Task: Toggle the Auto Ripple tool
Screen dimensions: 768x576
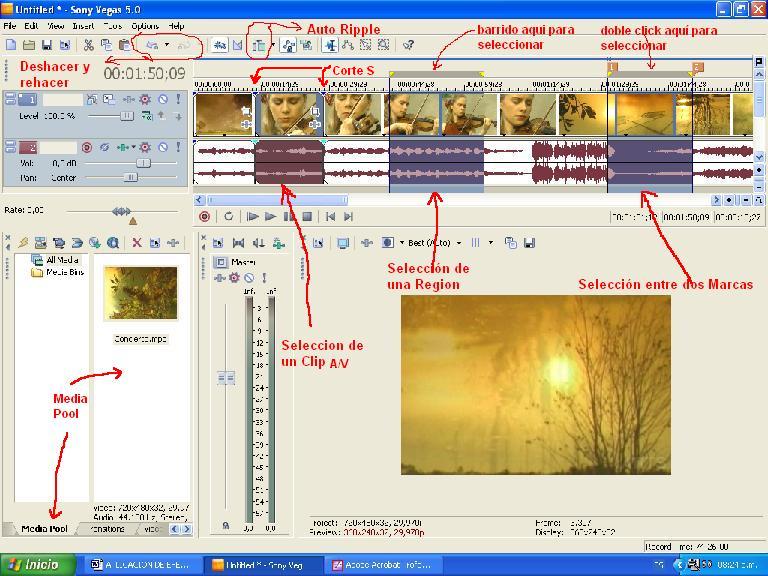Action: click(x=259, y=45)
